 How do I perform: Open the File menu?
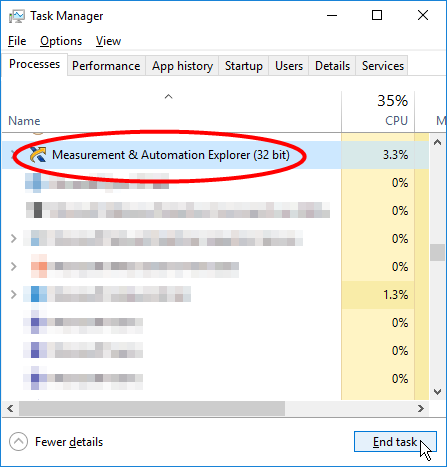pos(17,41)
